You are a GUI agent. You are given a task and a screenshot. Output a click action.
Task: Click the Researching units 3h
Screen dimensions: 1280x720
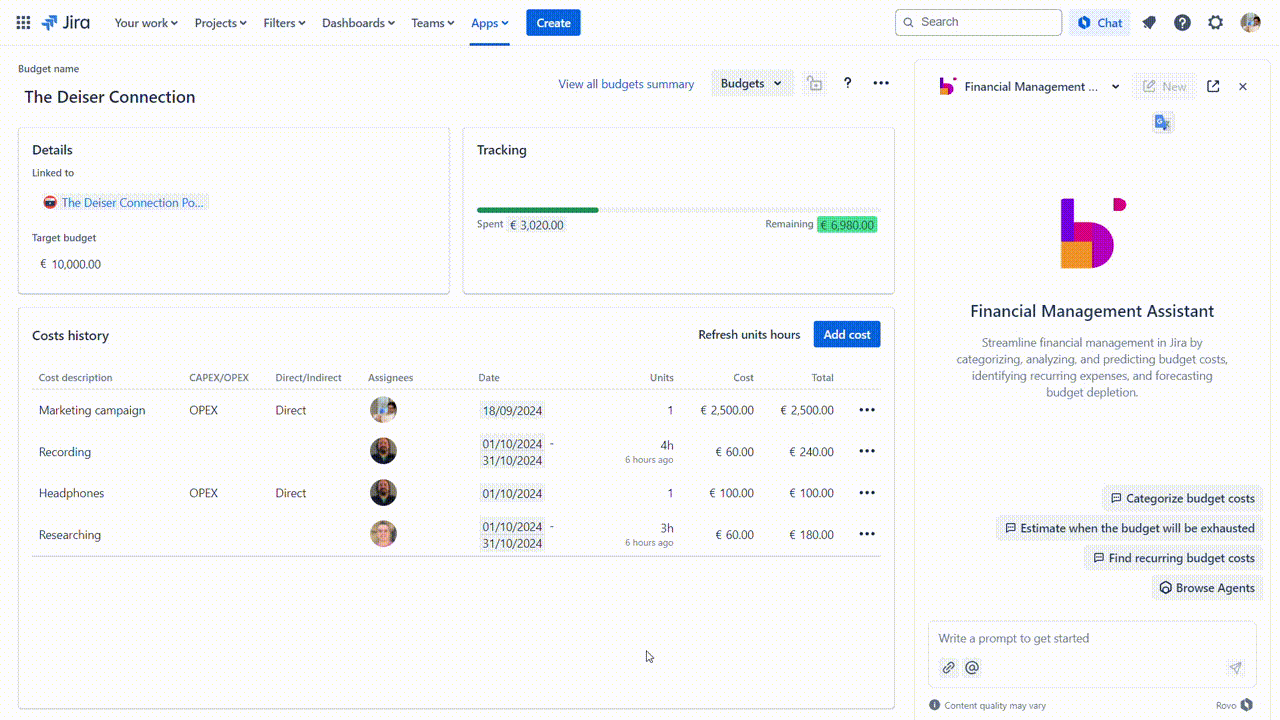point(666,528)
